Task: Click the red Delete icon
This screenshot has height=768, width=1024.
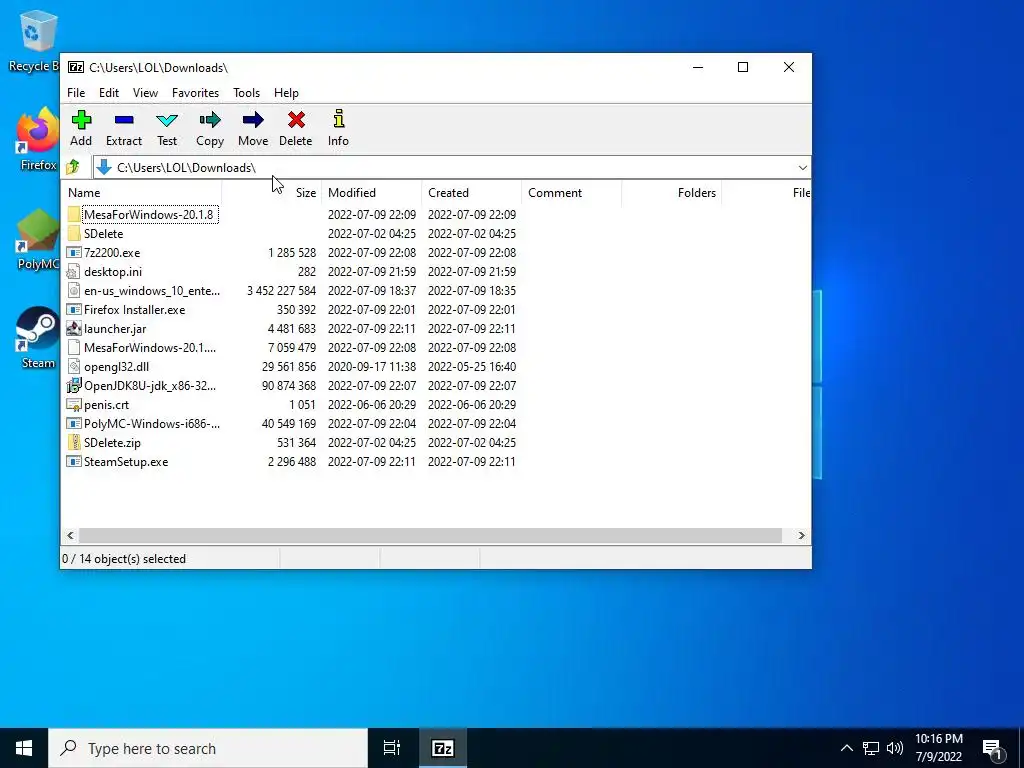Action: coord(296,120)
